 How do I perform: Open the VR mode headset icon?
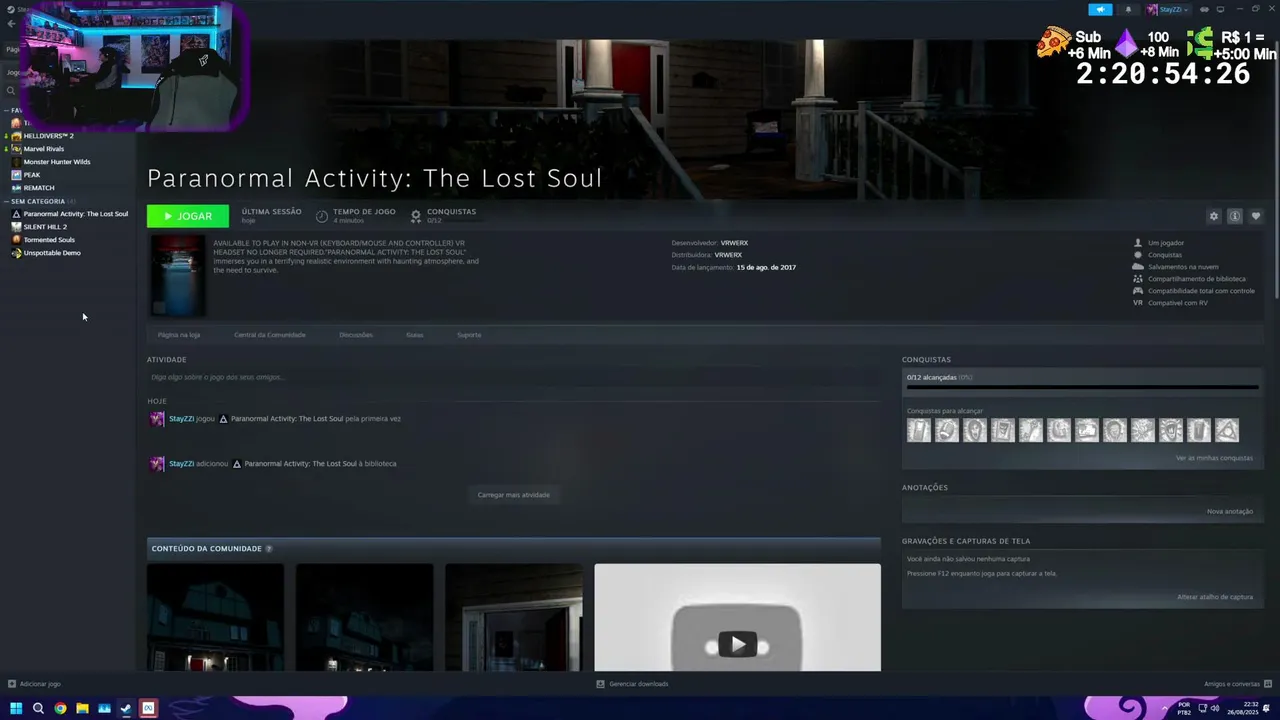[x=1204, y=9]
